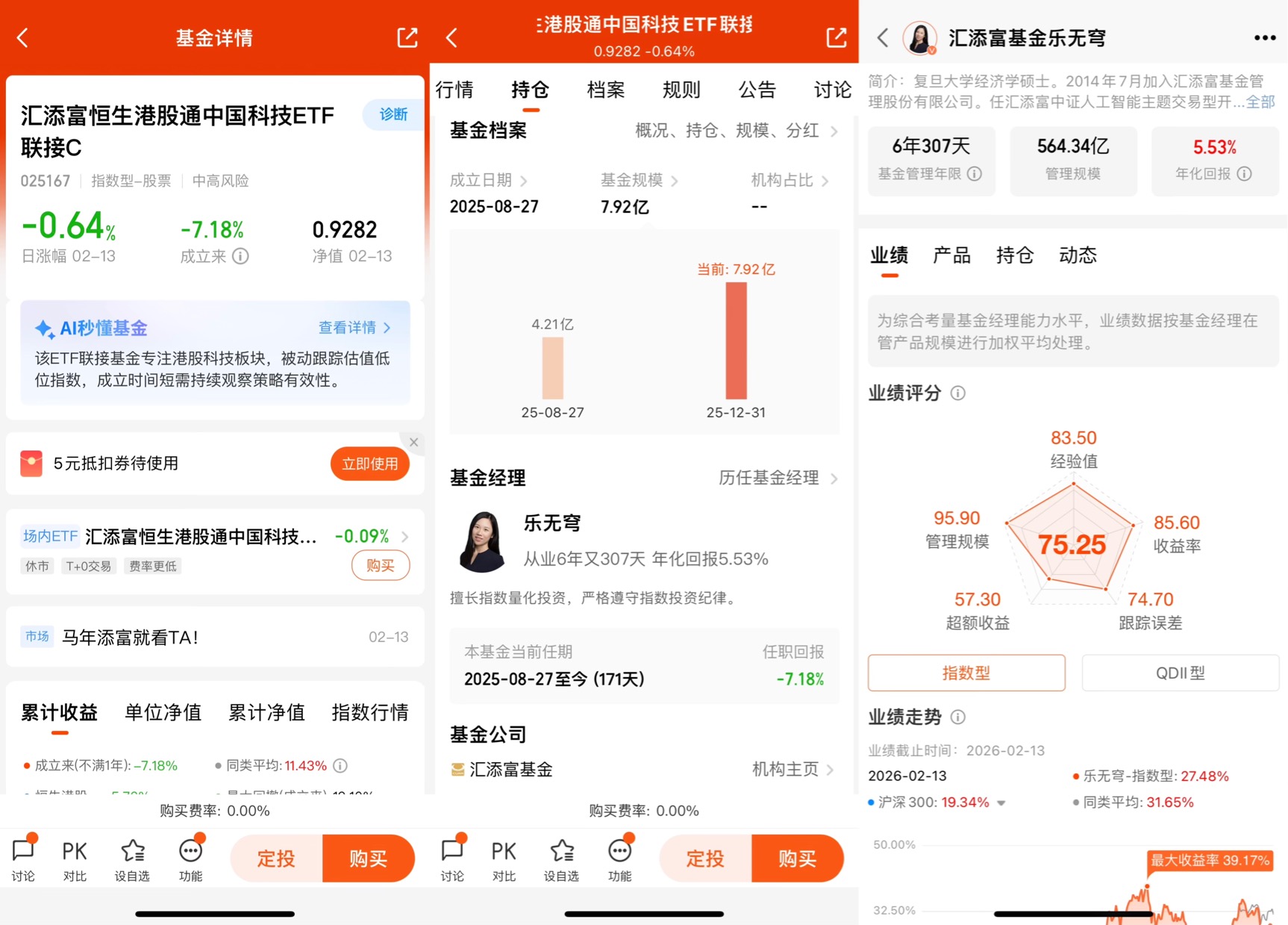
Task: Tap share icon on 基金详情 header
Action: point(407,37)
